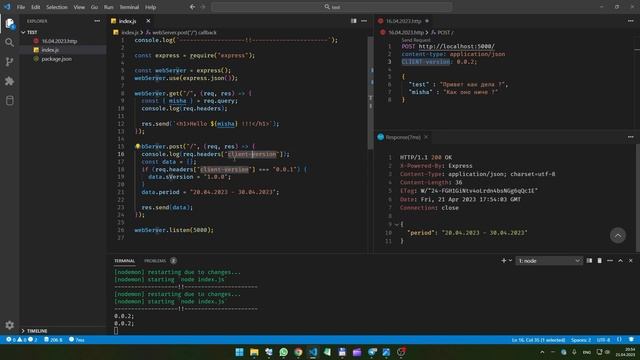
Task: Click the title bar search box
Action: (x=332, y=7)
